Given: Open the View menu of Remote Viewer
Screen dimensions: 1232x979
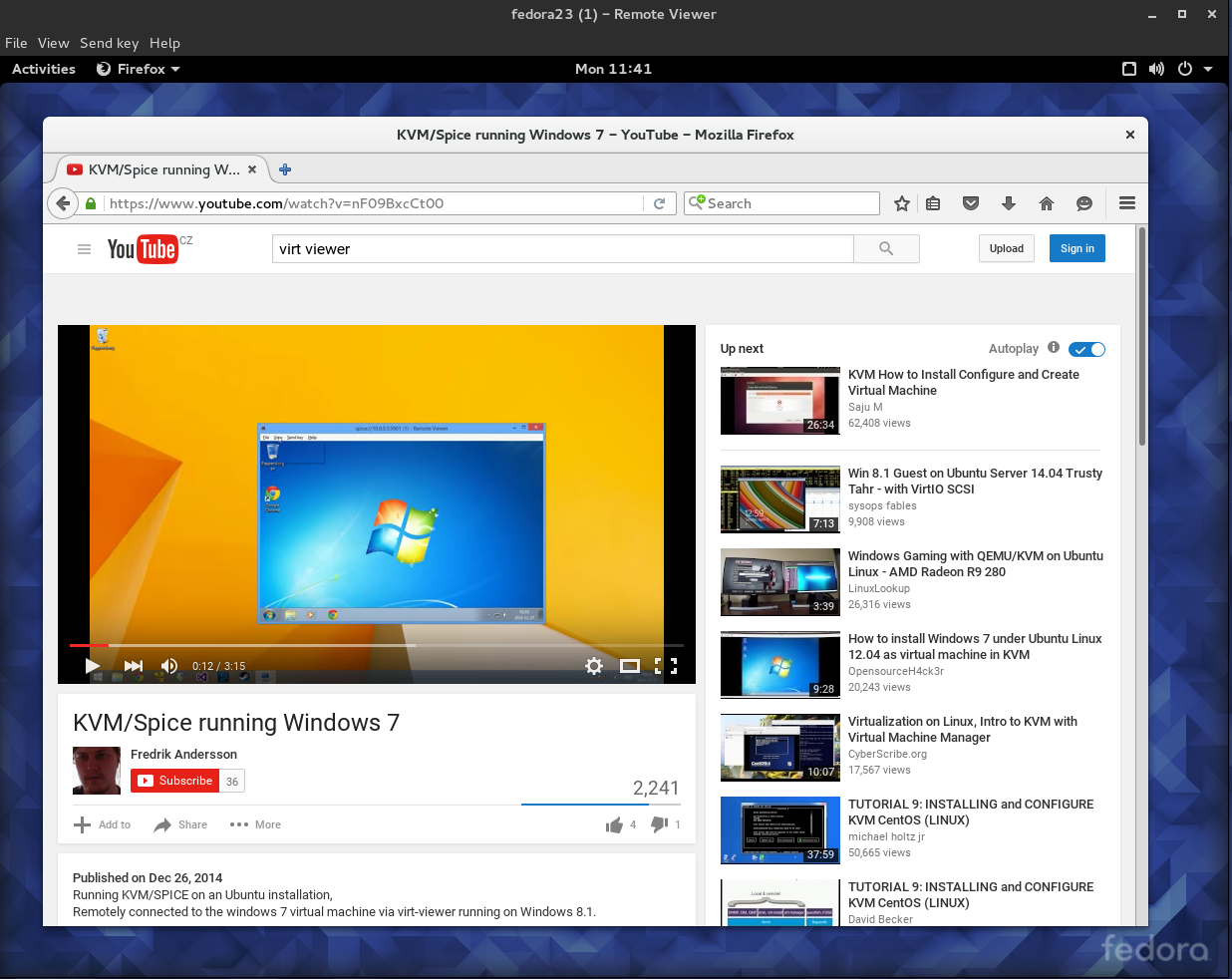Looking at the screenshot, I should [x=54, y=43].
